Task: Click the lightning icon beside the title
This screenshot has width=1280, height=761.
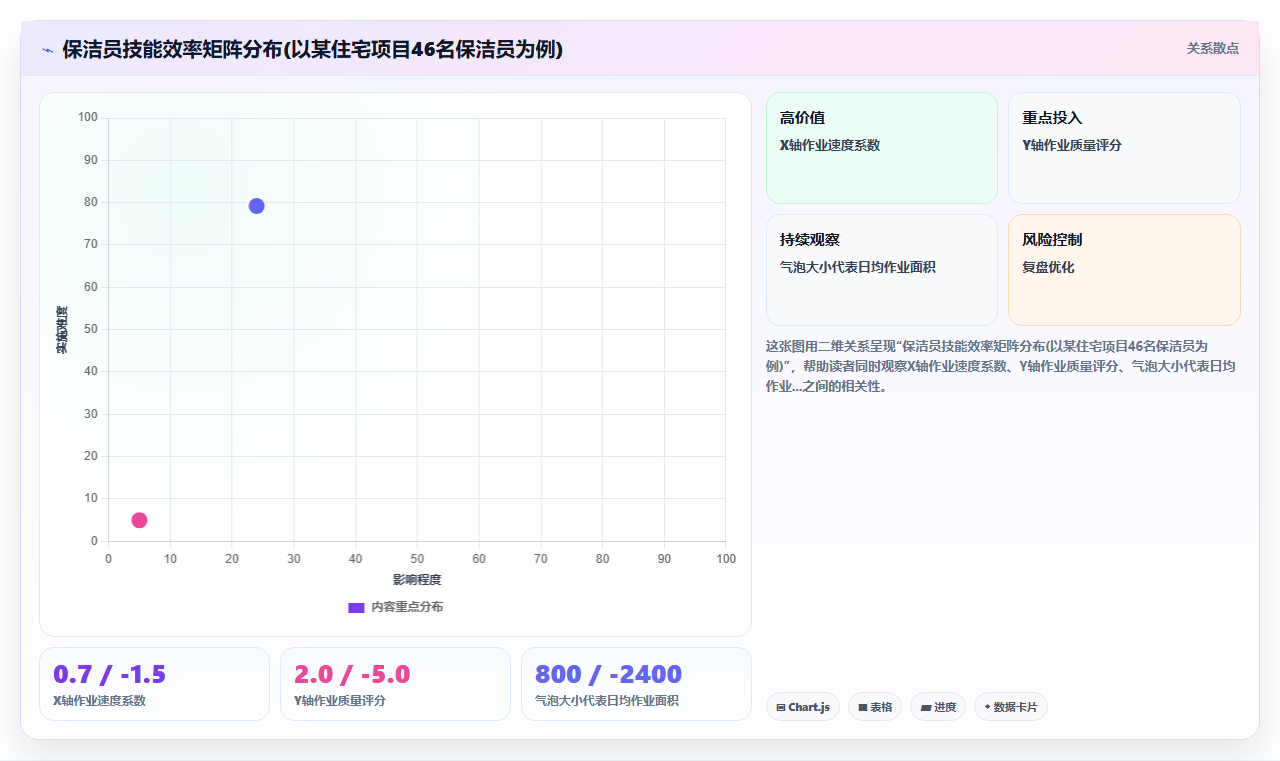Action: 47,50
